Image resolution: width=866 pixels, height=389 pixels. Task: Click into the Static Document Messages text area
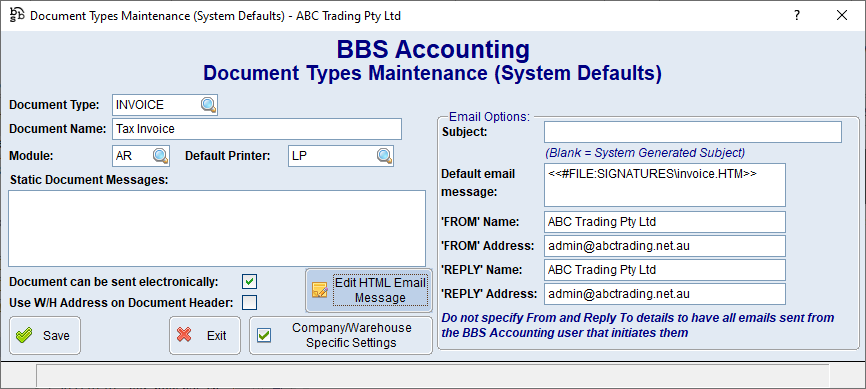point(217,229)
